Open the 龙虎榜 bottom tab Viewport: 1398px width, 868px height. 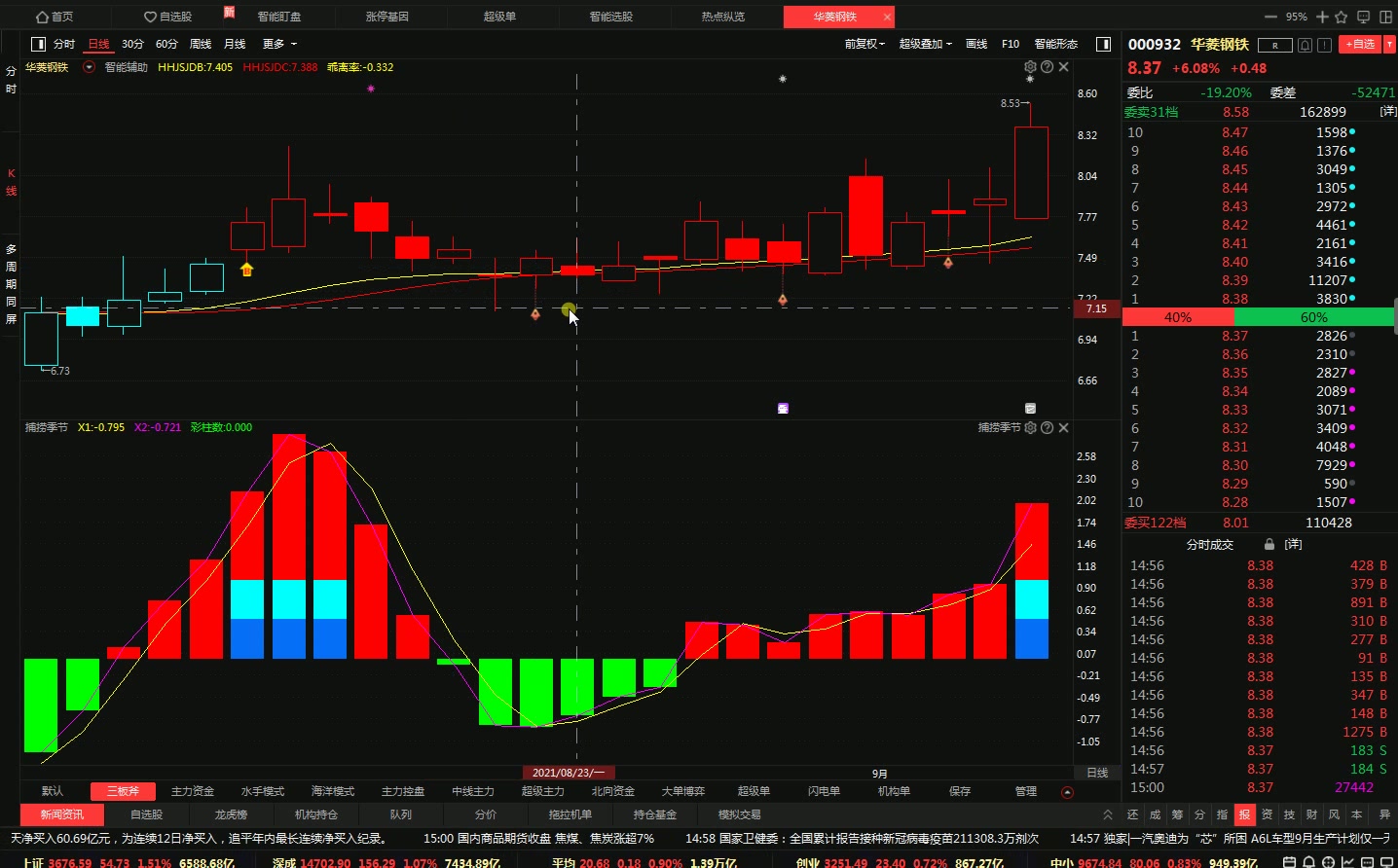[x=232, y=814]
